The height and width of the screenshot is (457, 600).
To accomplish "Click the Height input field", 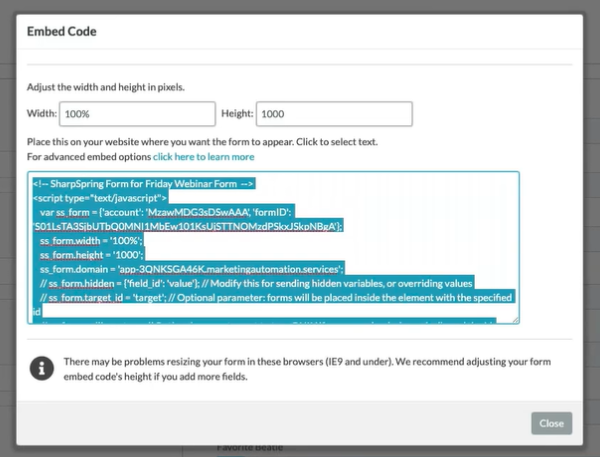I will [x=334, y=114].
